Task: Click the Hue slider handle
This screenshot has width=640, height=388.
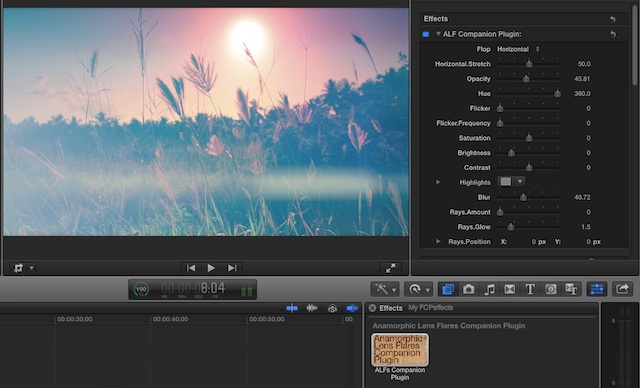Action: point(557,93)
